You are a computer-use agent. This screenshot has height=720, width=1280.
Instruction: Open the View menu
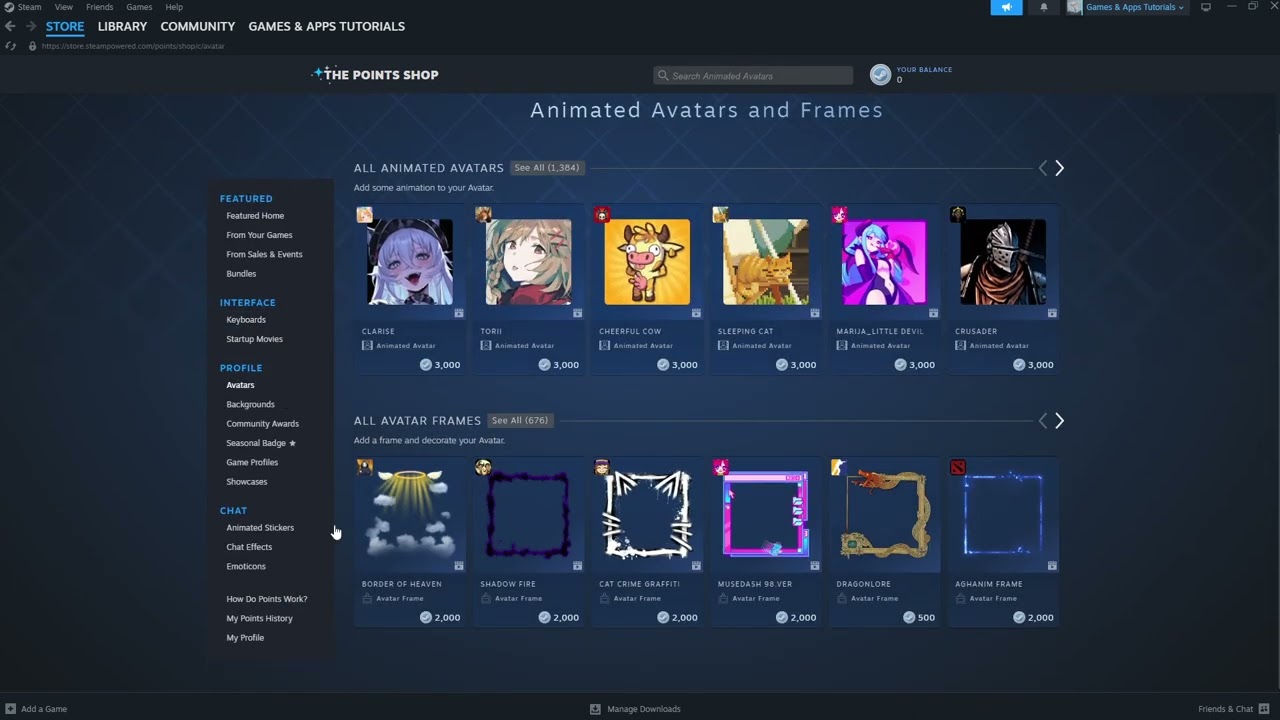(64, 7)
